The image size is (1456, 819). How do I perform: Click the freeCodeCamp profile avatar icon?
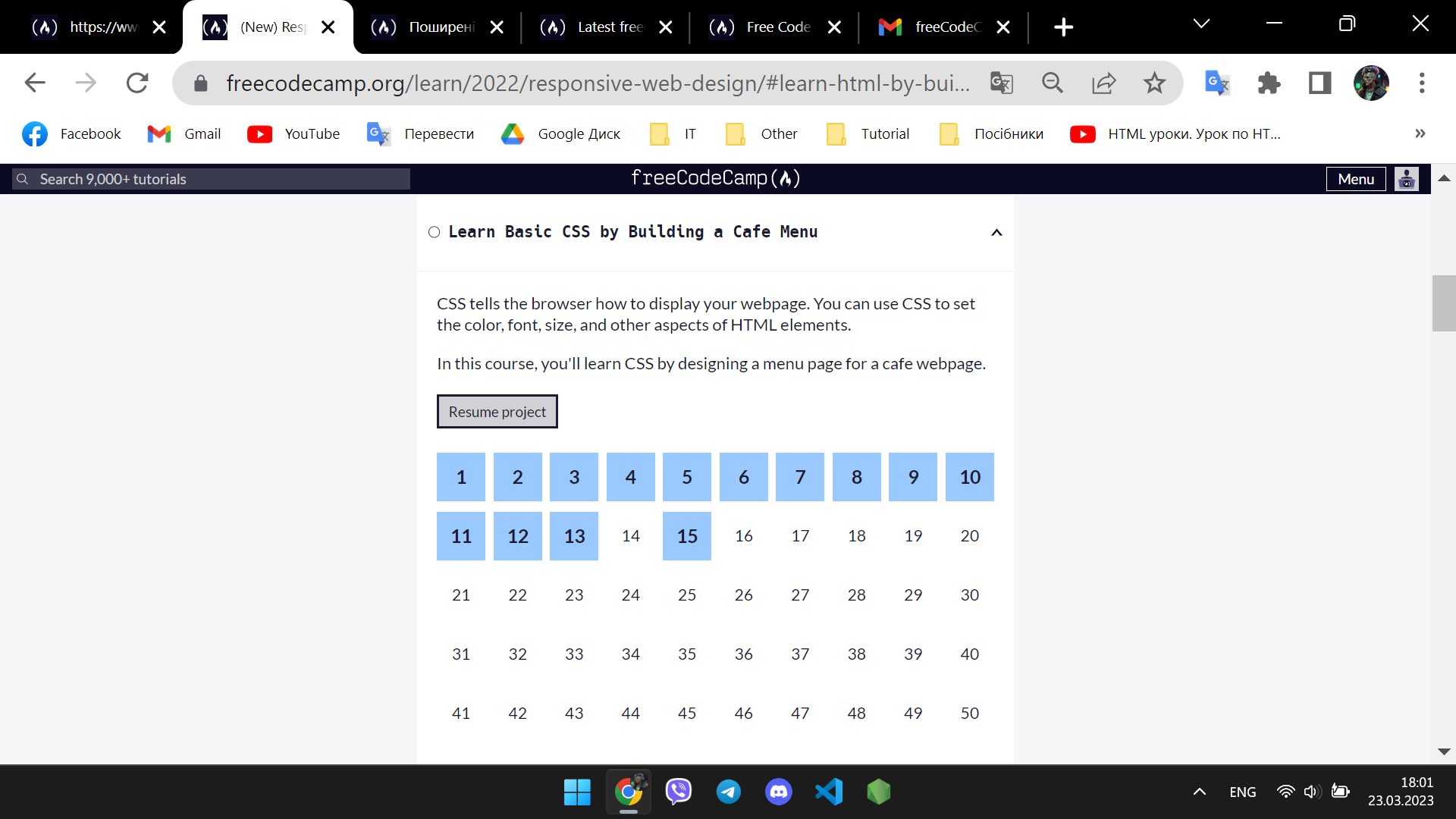[1407, 179]
